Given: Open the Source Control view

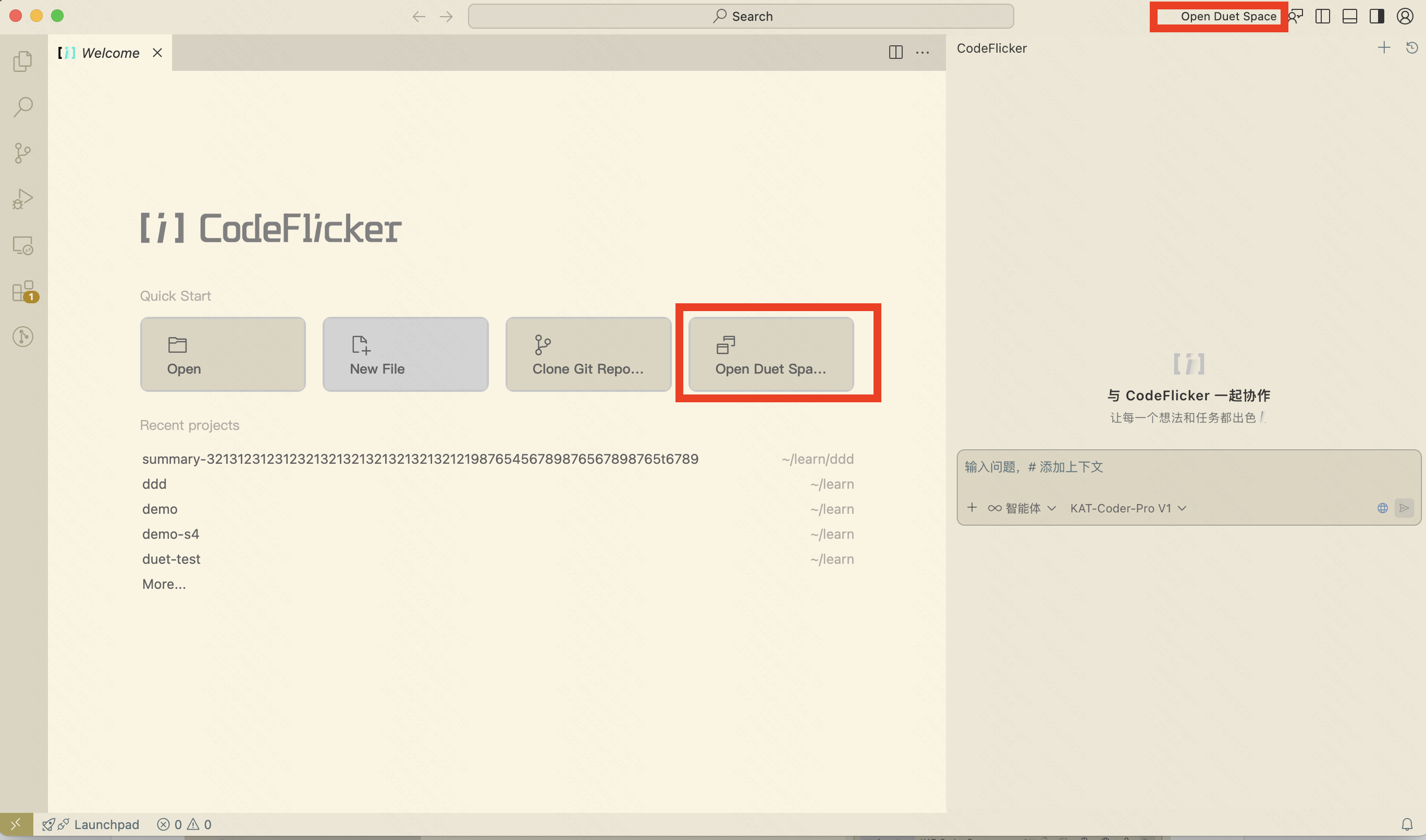Looking at the screenshot, I should tap(22, 153).
